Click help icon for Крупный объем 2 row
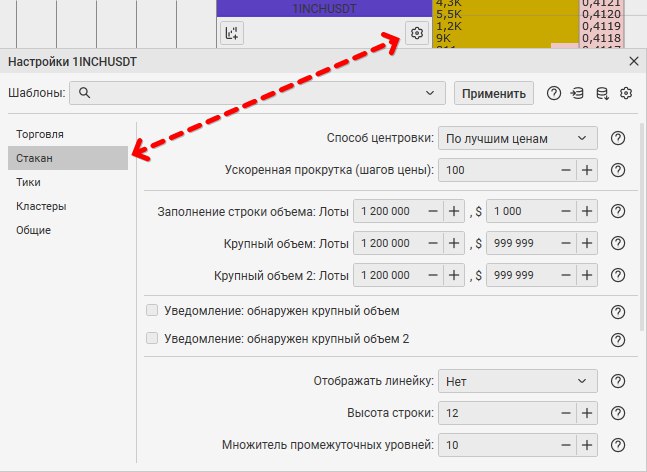This screenshot has width=647, height=472. [617, 275]
